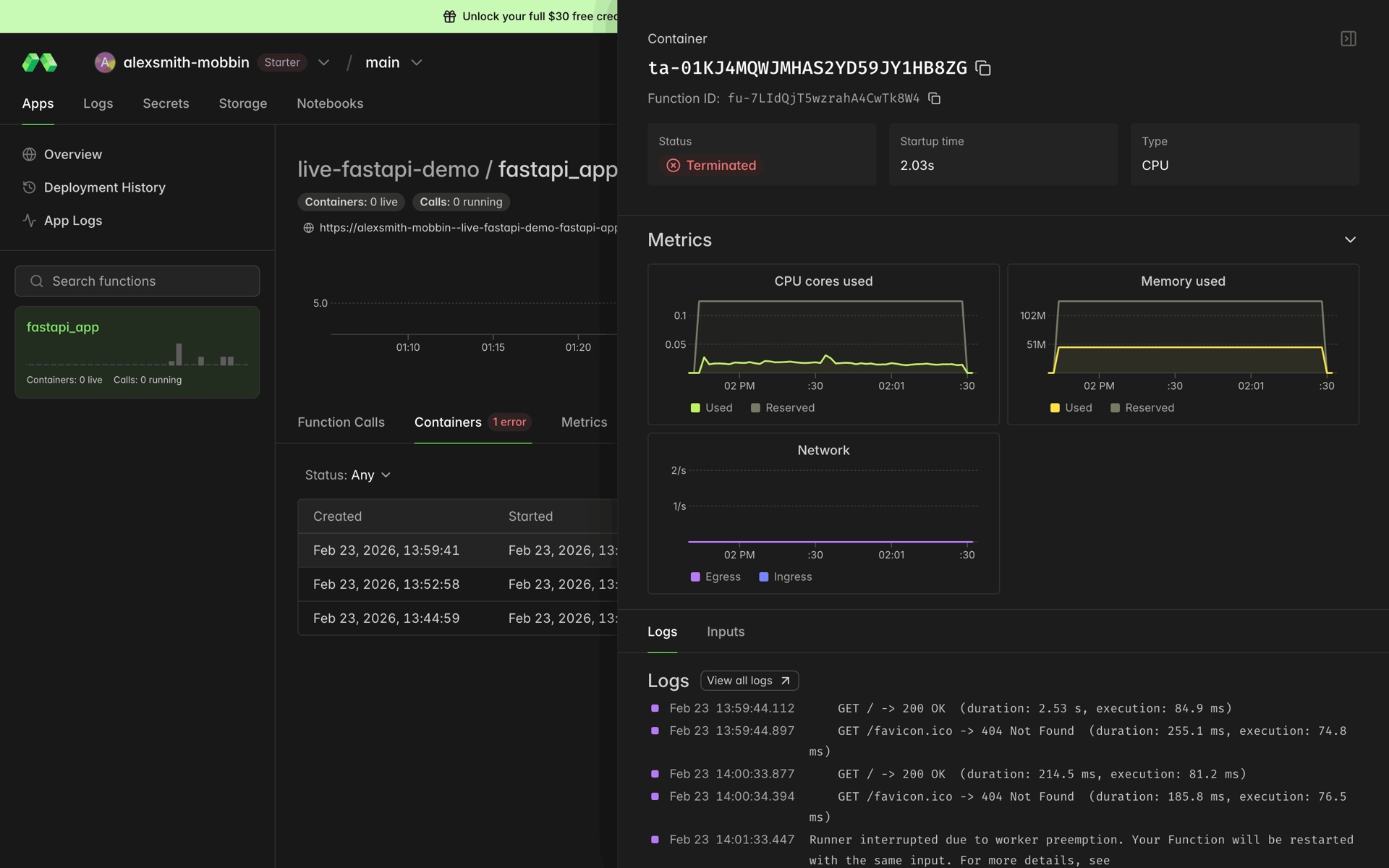This screenshot has height=868, width=1389.
Task: Collapse the Container side panel icon
Action: [1348, 38]
